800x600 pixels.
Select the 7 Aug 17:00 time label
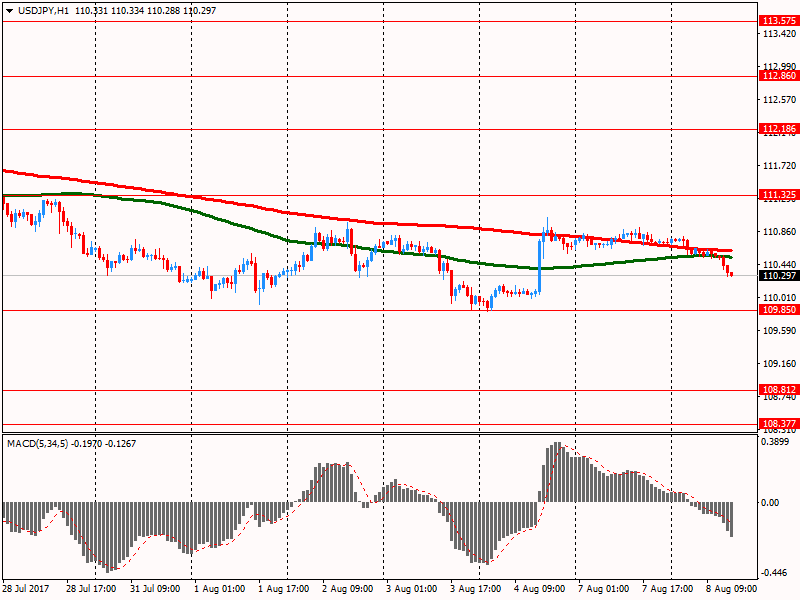pyautogui.click(x=667, y=589)
